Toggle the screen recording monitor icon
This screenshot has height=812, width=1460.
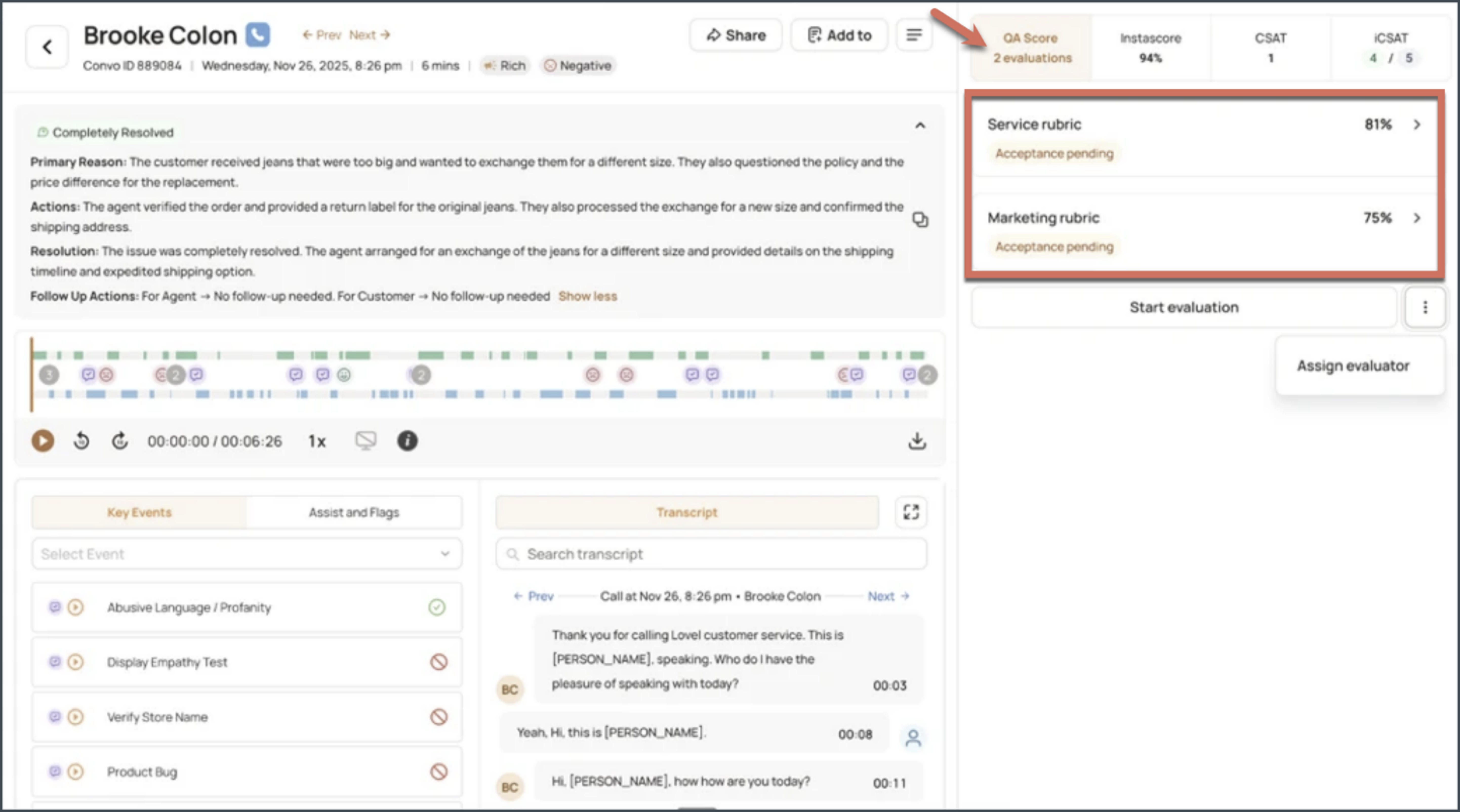pos(366,441)
